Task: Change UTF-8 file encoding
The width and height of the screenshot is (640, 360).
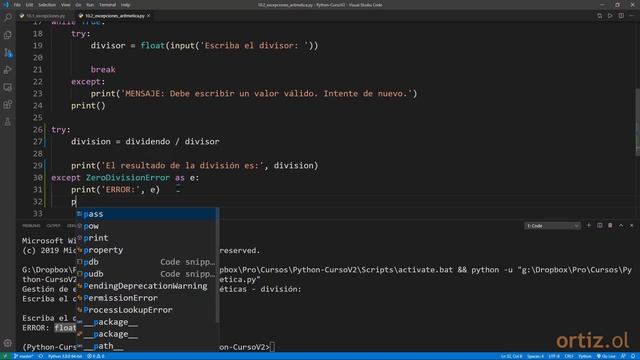Action: [x=554, y=356]
